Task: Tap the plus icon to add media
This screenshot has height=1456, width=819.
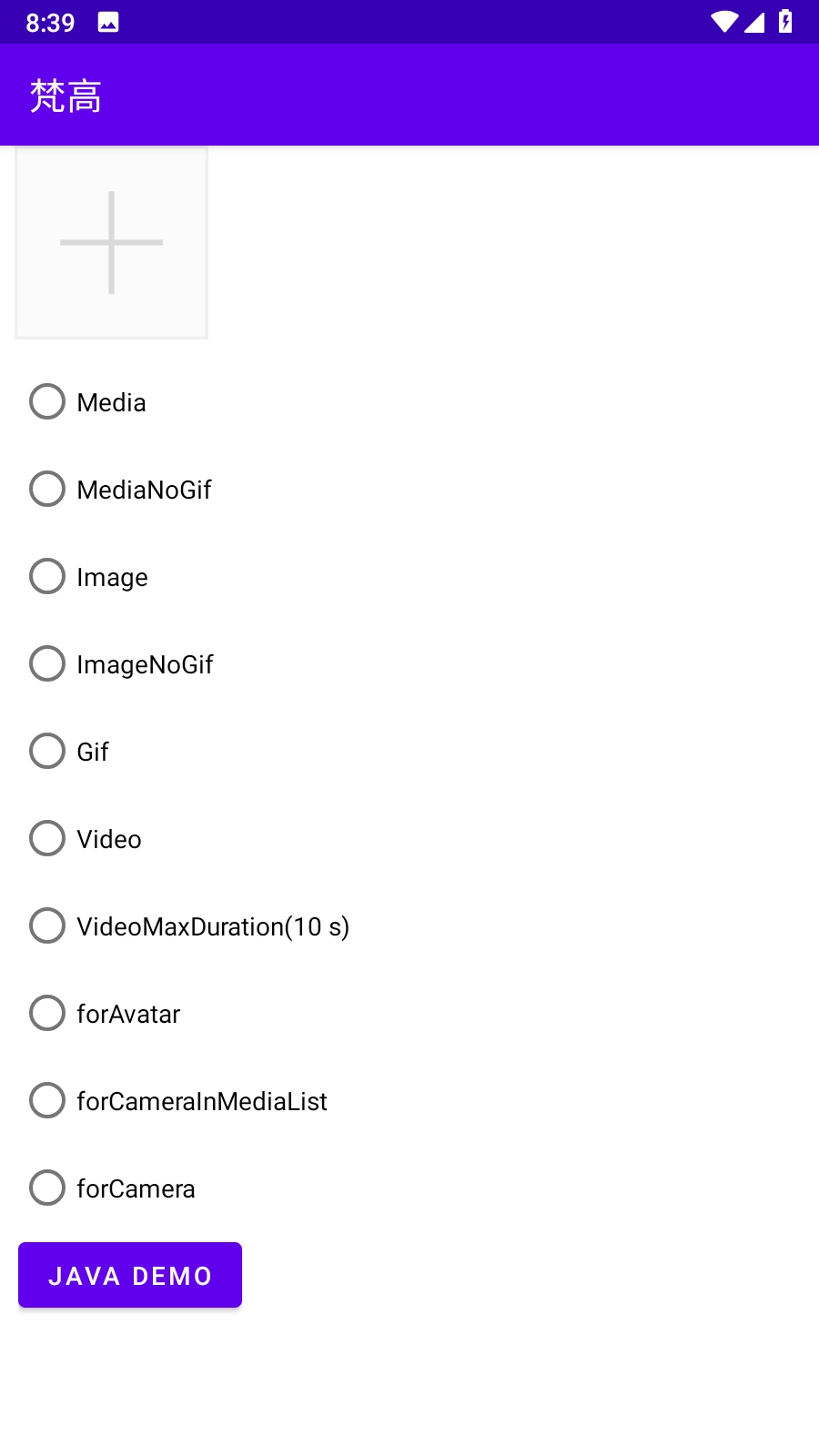Action: pyautogui.click(x=111, y=243)
